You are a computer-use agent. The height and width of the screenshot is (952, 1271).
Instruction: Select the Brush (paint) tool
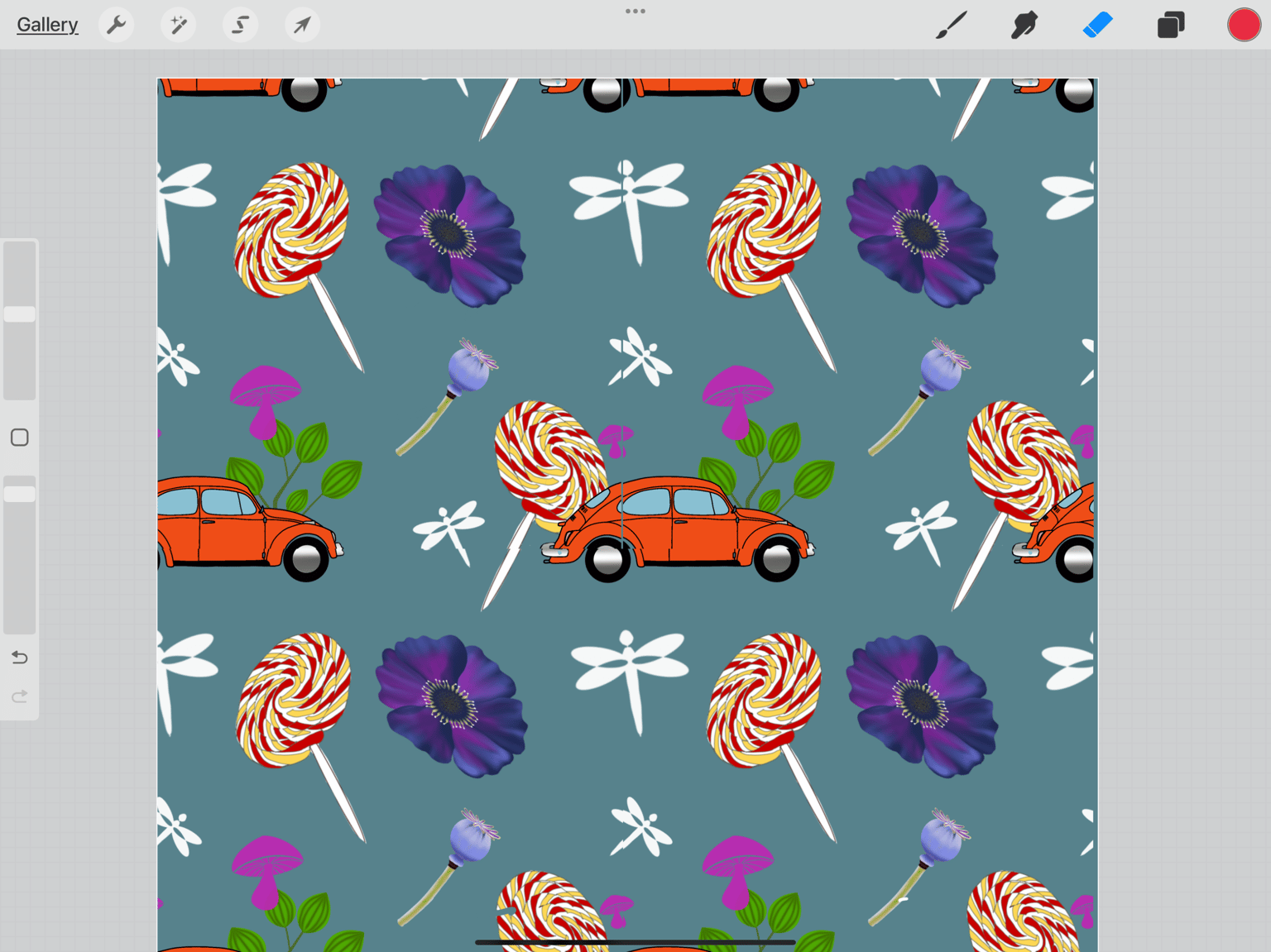click(952, 25)
